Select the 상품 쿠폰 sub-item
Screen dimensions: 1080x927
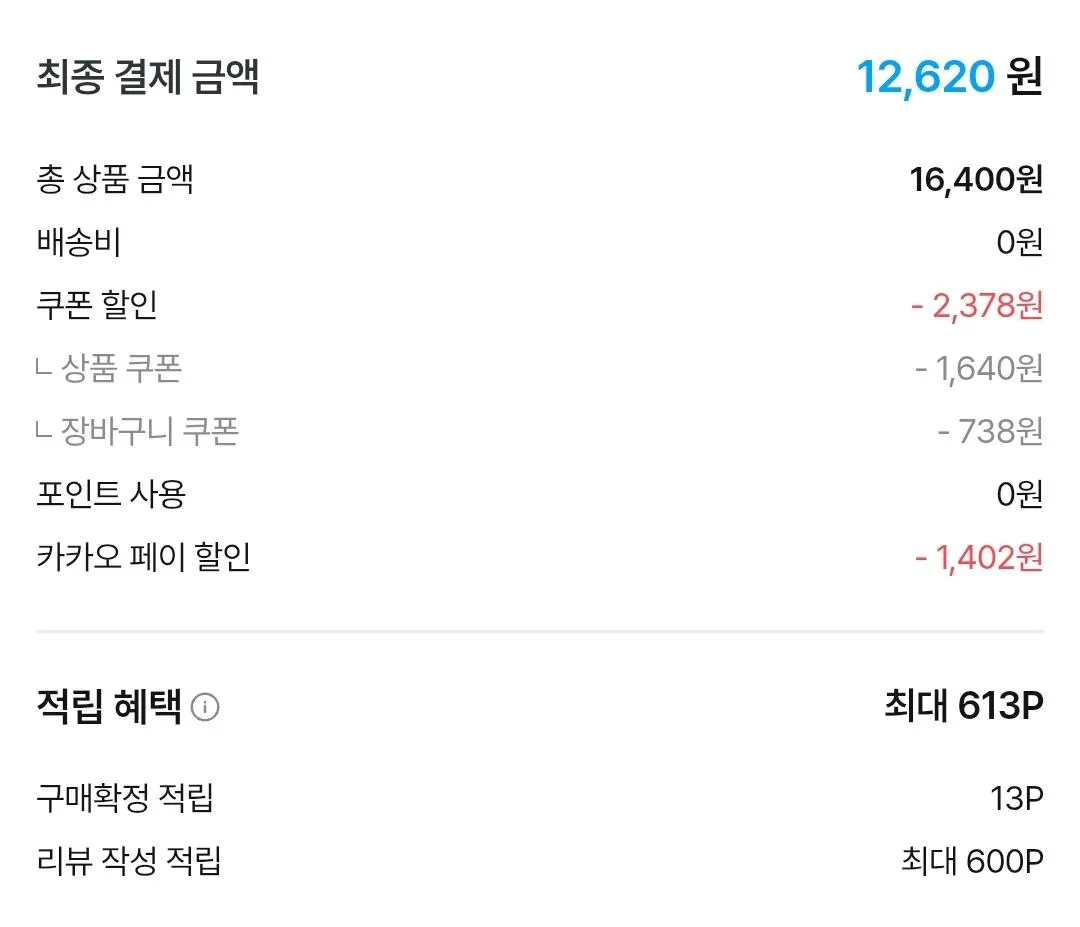point(109,368)
